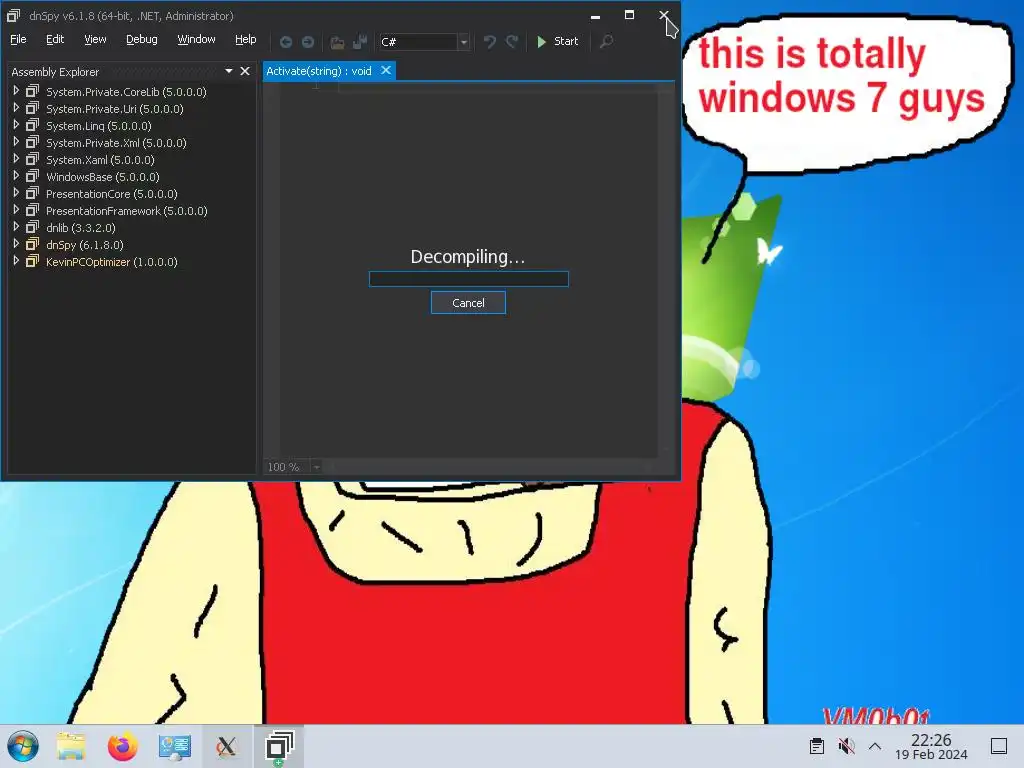
Task: Open the Windows Start orb
Action: 23,746
